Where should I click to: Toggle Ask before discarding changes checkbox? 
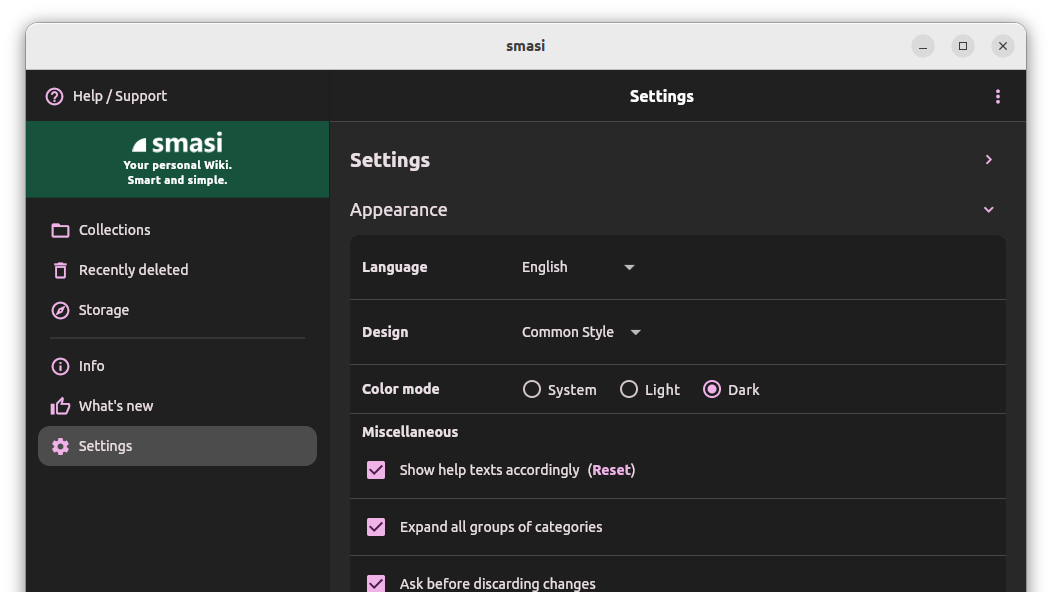pyautogui.click(x=376, y=583)
